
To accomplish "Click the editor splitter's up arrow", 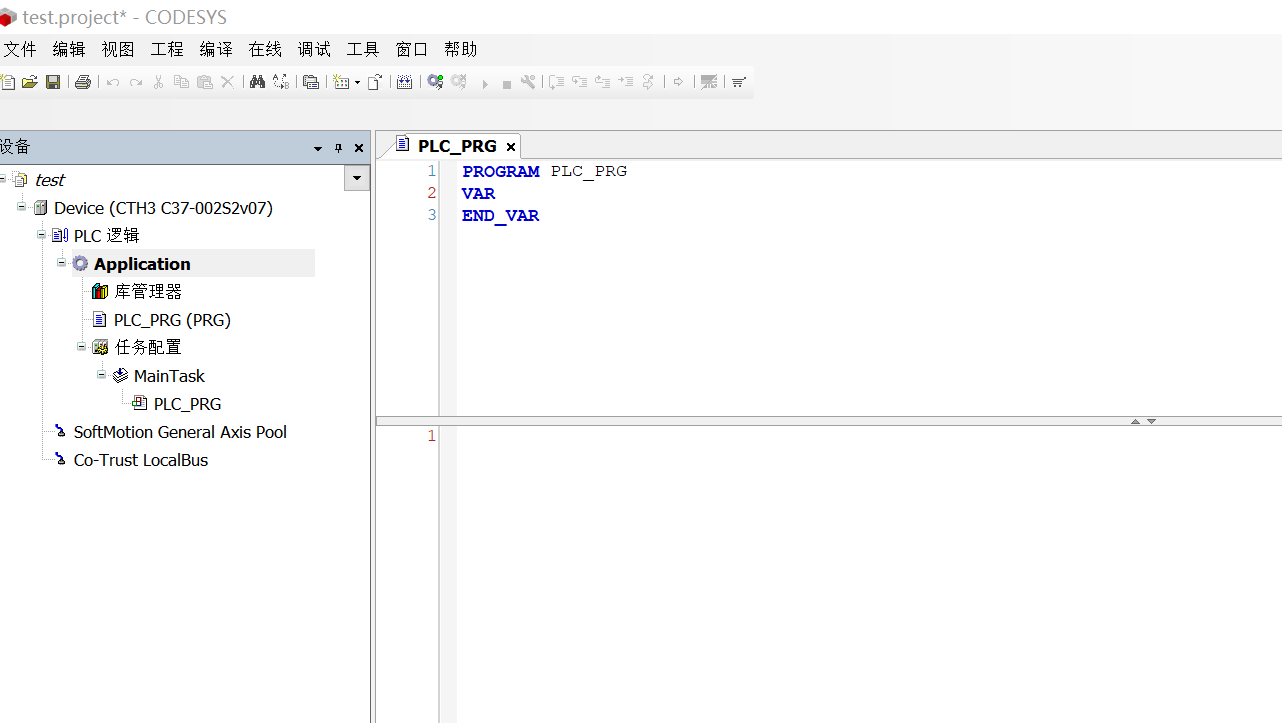I will click(1135, 421).
